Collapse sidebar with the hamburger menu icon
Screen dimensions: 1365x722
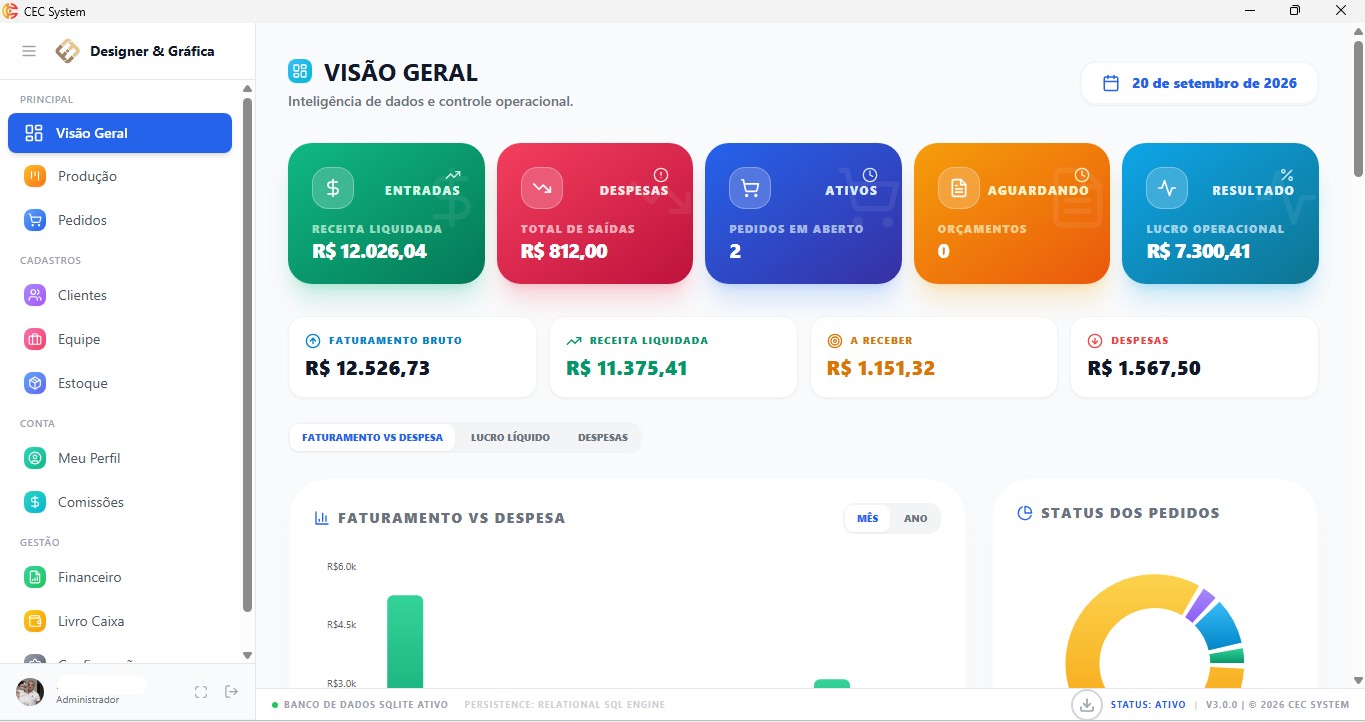pos(29,51)
